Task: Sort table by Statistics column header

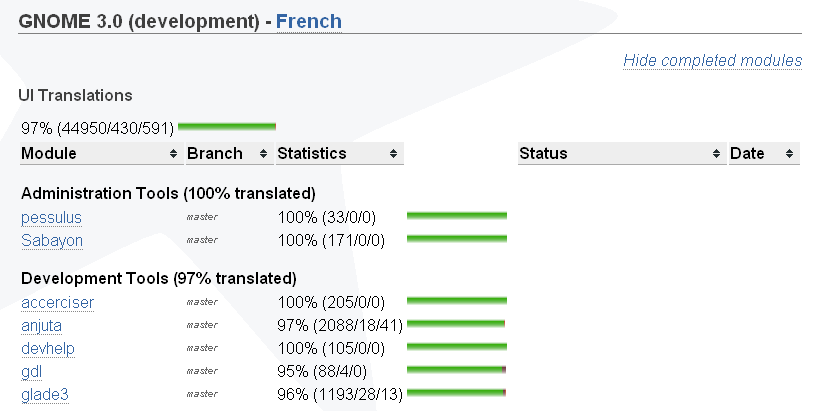Action: pos(340,153)
